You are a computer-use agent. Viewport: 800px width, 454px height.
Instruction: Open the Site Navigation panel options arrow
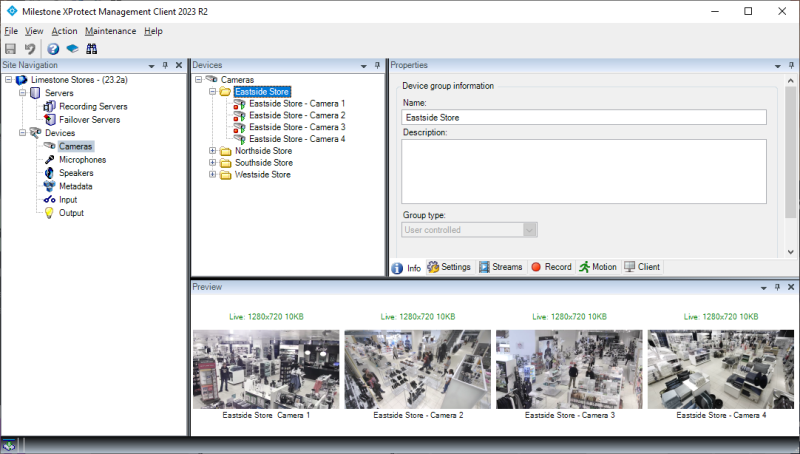[x=152, y=66]
